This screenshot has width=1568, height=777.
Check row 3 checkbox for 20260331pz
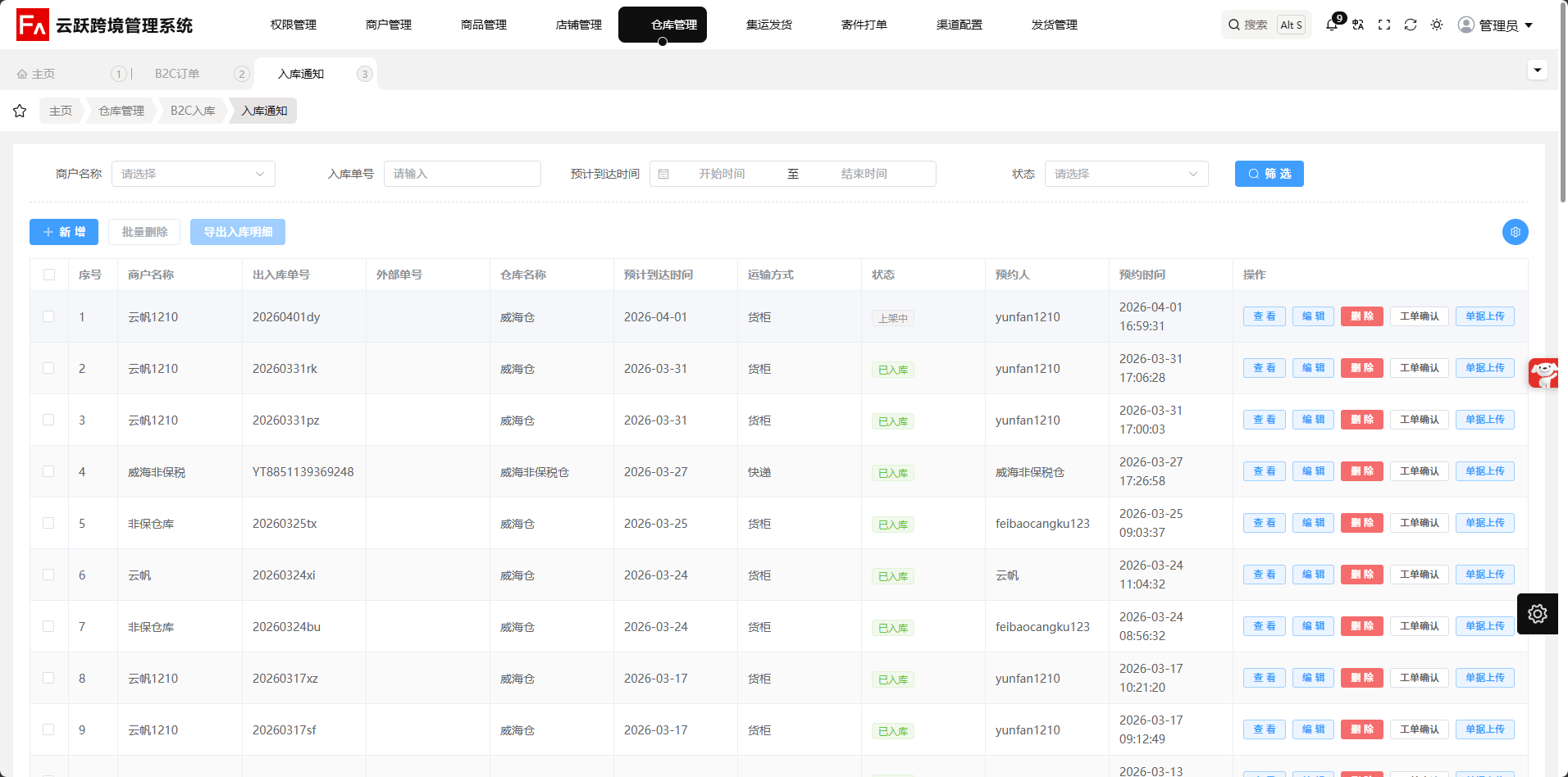(x=48, y=420)
